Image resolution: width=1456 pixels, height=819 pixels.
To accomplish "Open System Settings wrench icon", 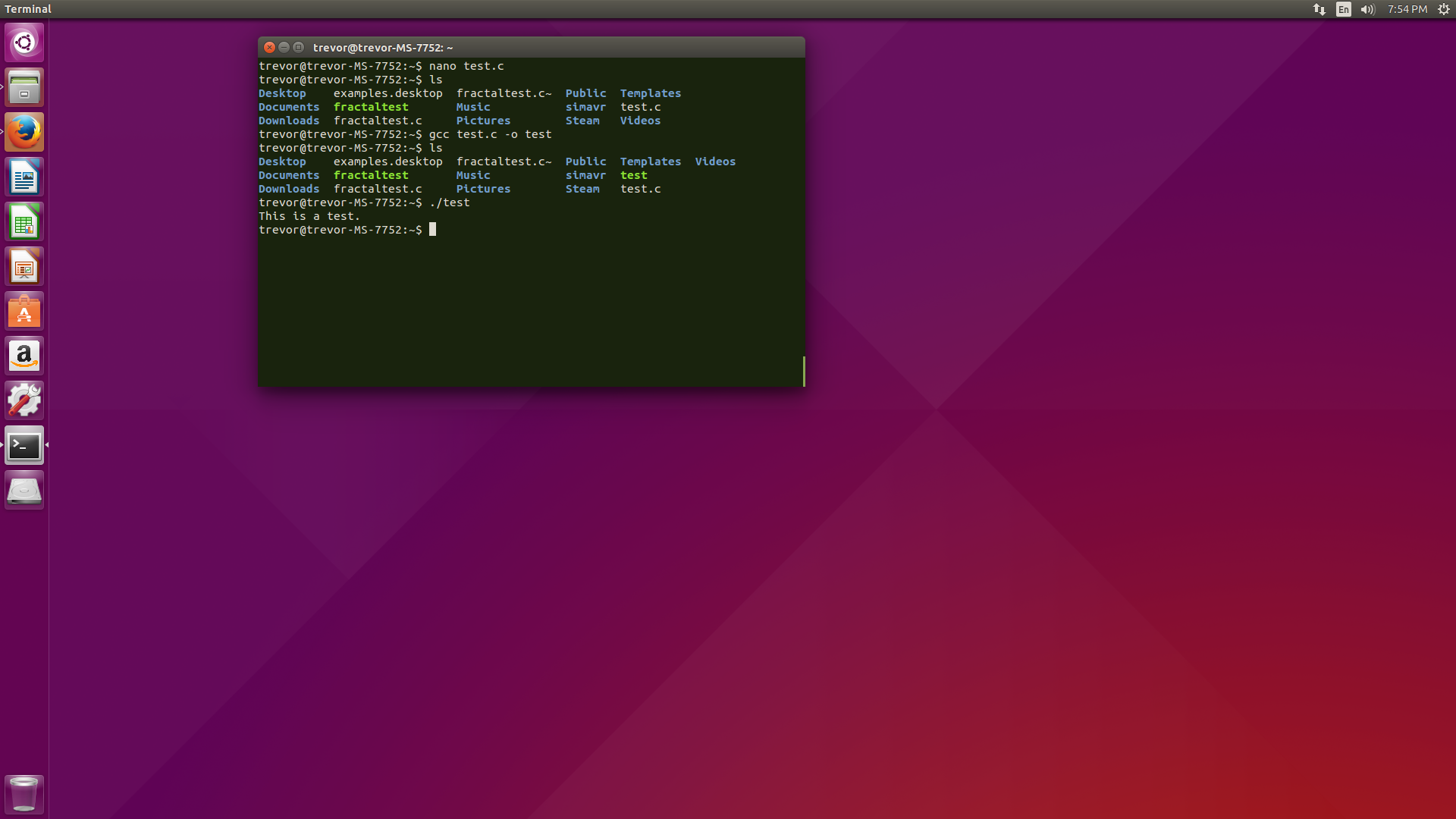I will pos(24,401).
